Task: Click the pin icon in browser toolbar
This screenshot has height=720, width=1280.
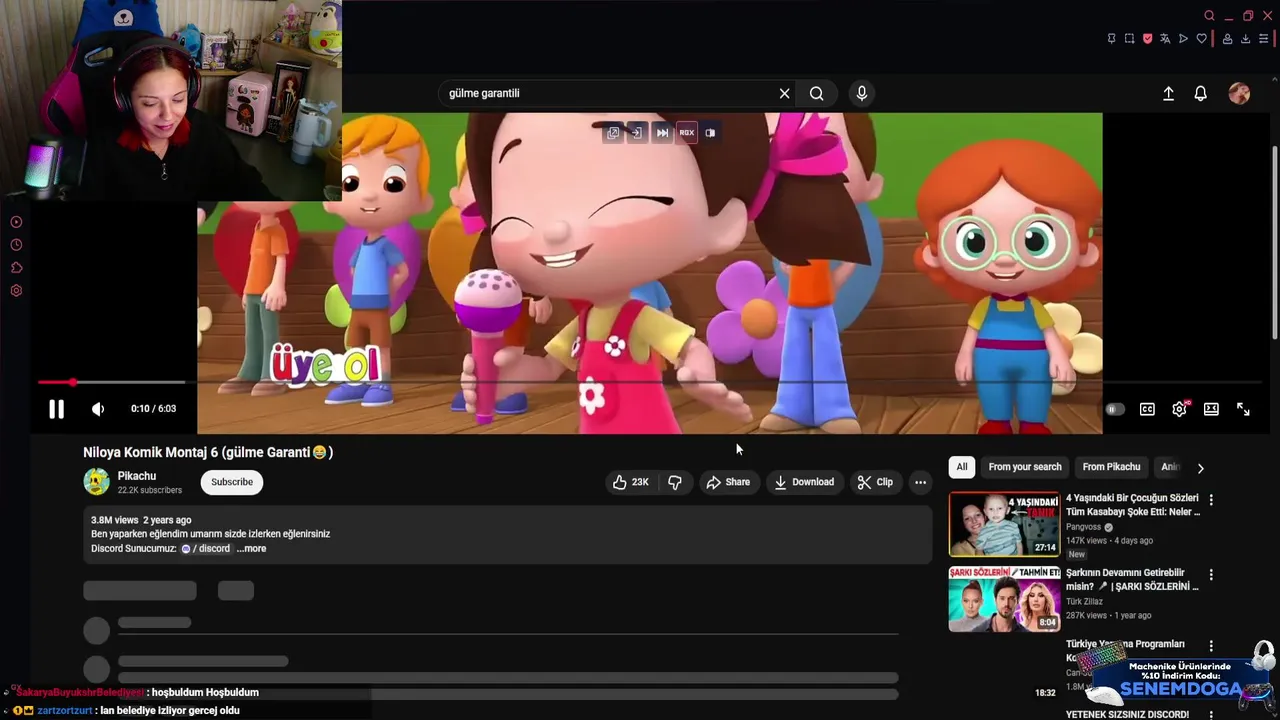Action: pos(1111,39)
